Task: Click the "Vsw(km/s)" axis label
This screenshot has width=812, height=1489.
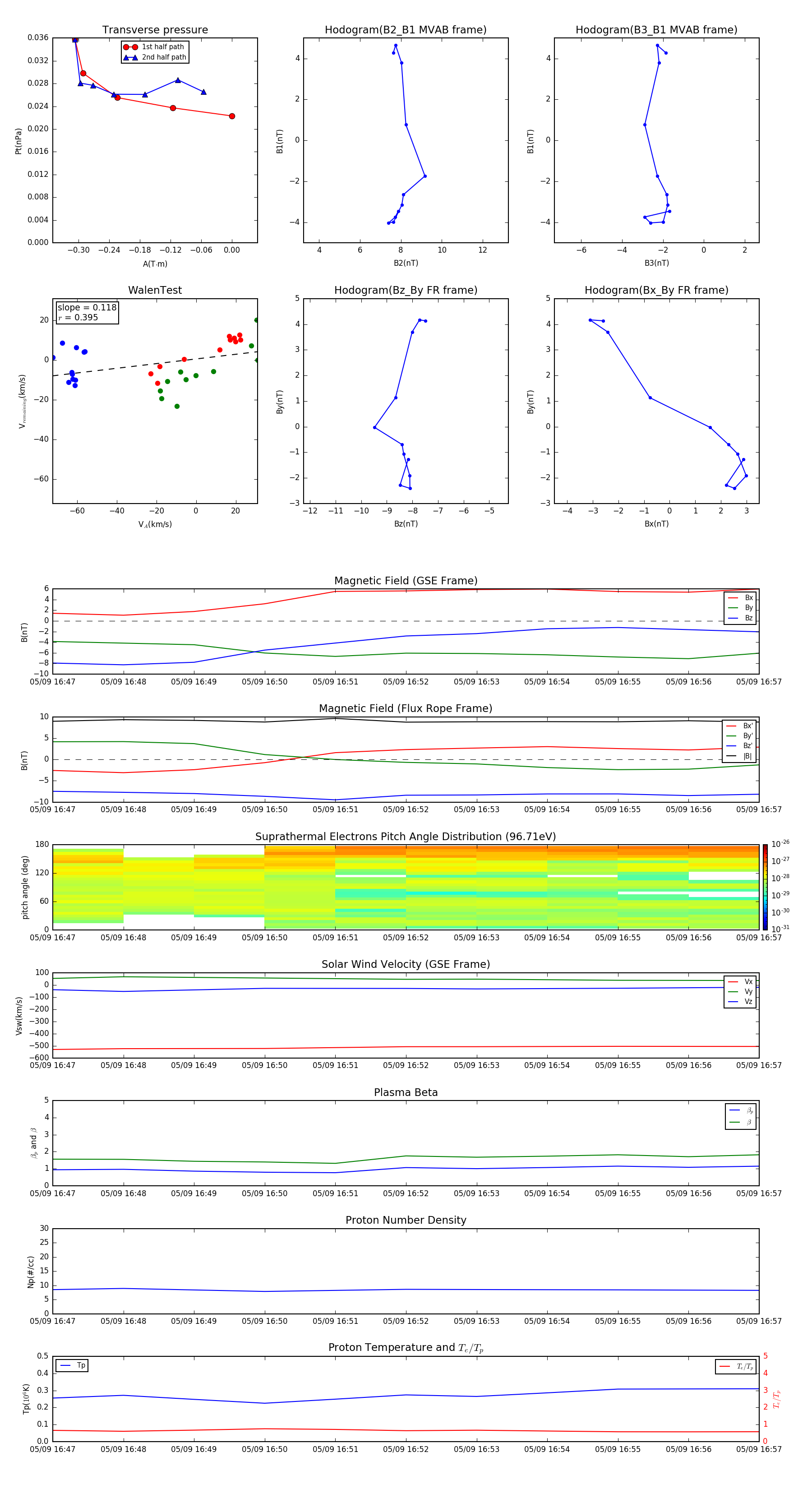Action: pyautogui.click(x=19, y=1016)
